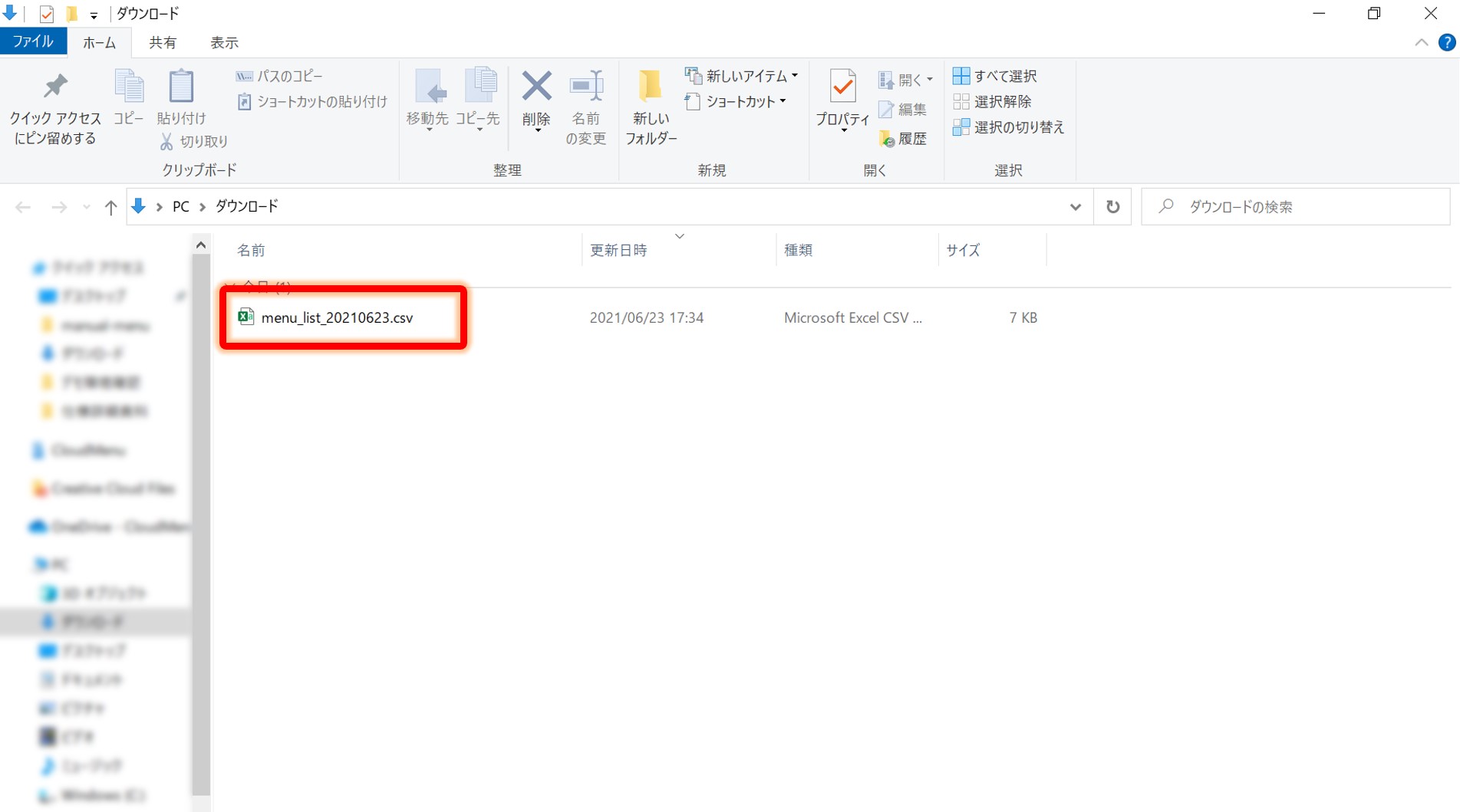Viewport: 1460px width, 812px height.
Task: Click PC in the address breadcrumb
Action: [181, 207]
